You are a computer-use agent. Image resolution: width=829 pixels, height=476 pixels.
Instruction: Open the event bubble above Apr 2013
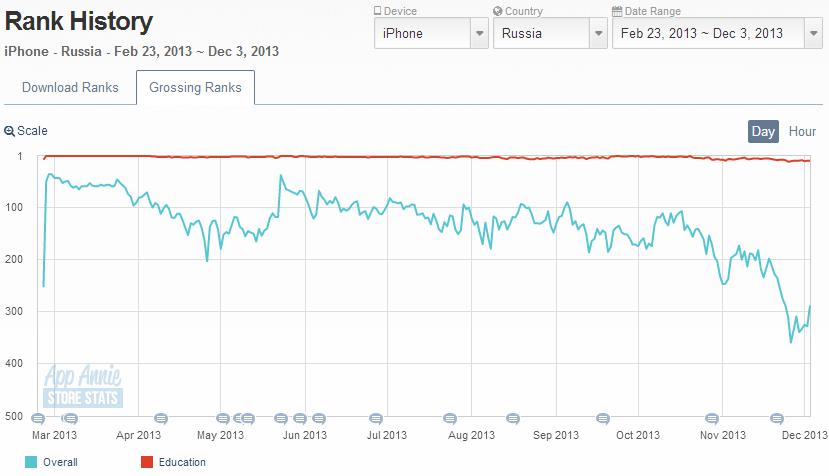point(159,419)
